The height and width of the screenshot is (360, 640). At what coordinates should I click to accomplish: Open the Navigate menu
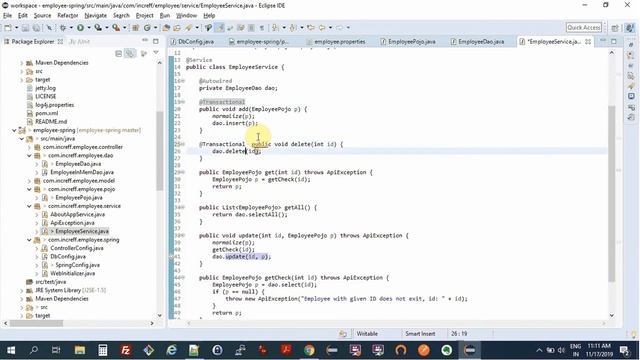click(x=96, y=16)
